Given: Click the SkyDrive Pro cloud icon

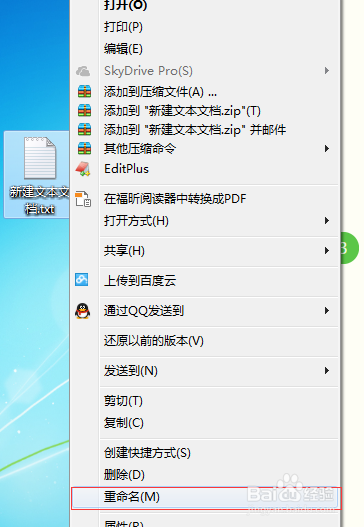Looking at the screenshot, I should [x=83, y=71].
